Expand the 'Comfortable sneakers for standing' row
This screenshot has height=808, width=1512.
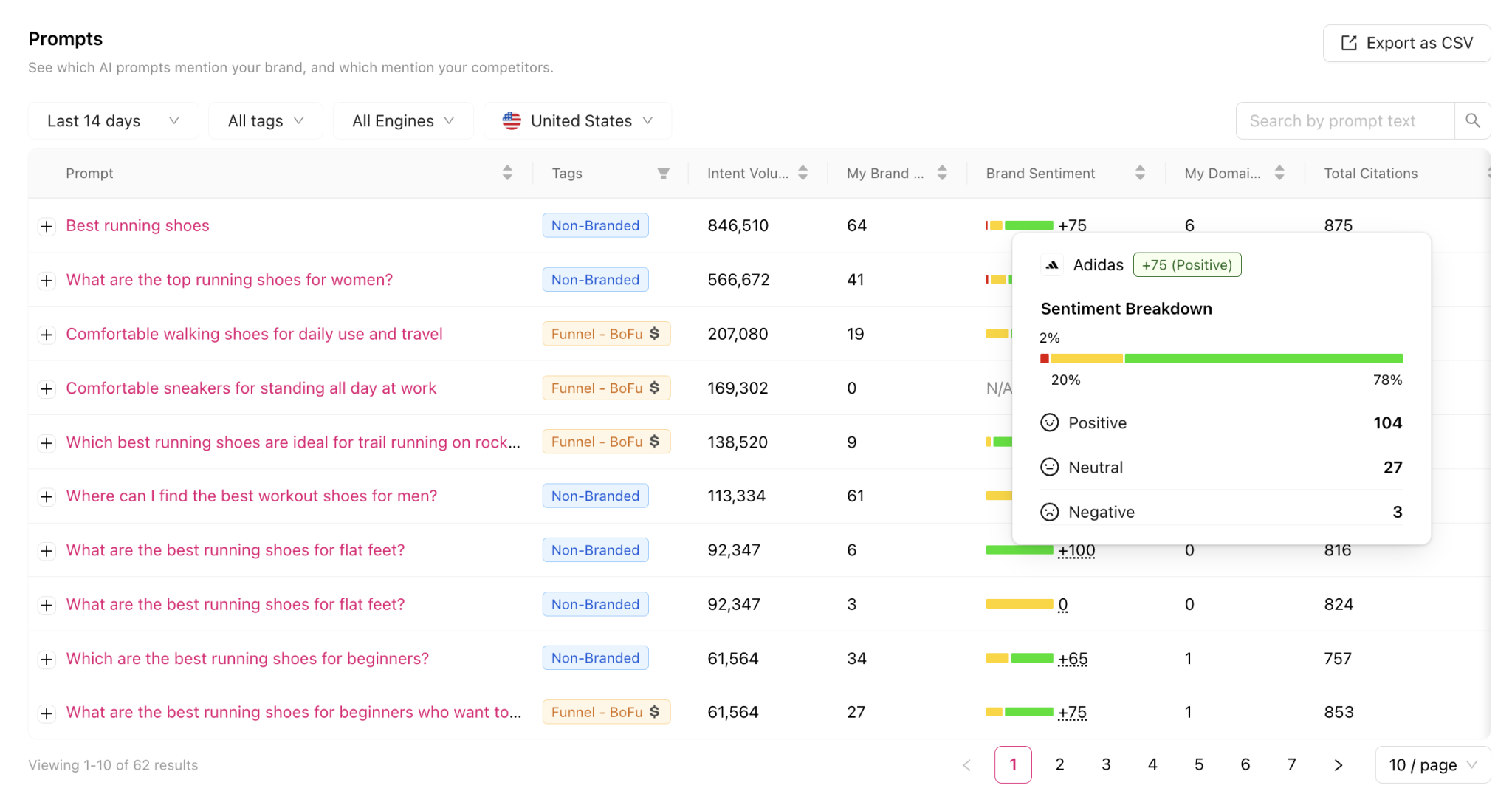pos(47,388)
